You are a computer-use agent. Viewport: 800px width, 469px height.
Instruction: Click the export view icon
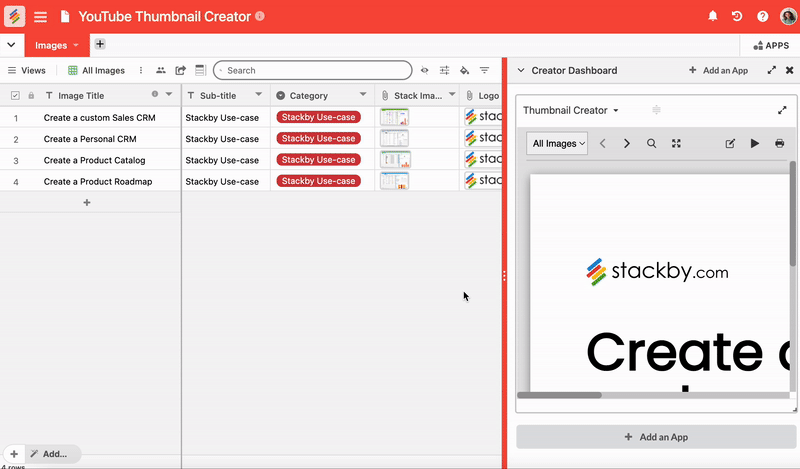point(181,70)
